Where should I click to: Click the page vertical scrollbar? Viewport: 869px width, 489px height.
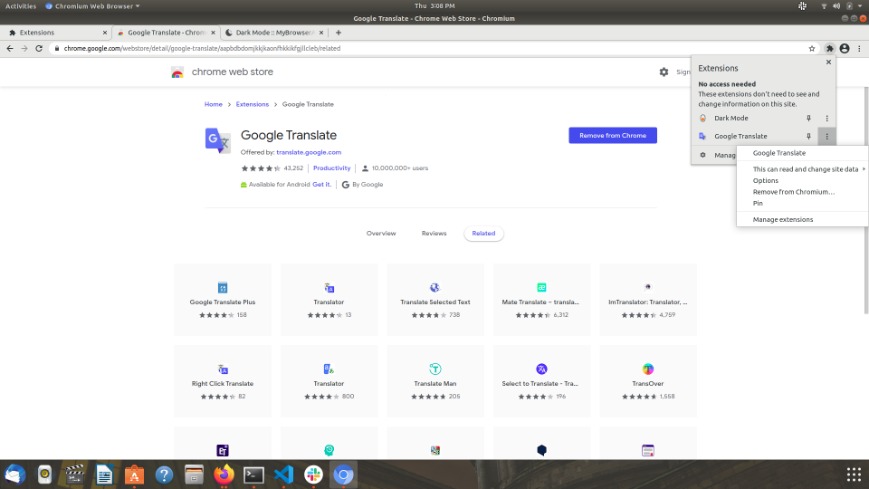(x=866, y=200)
